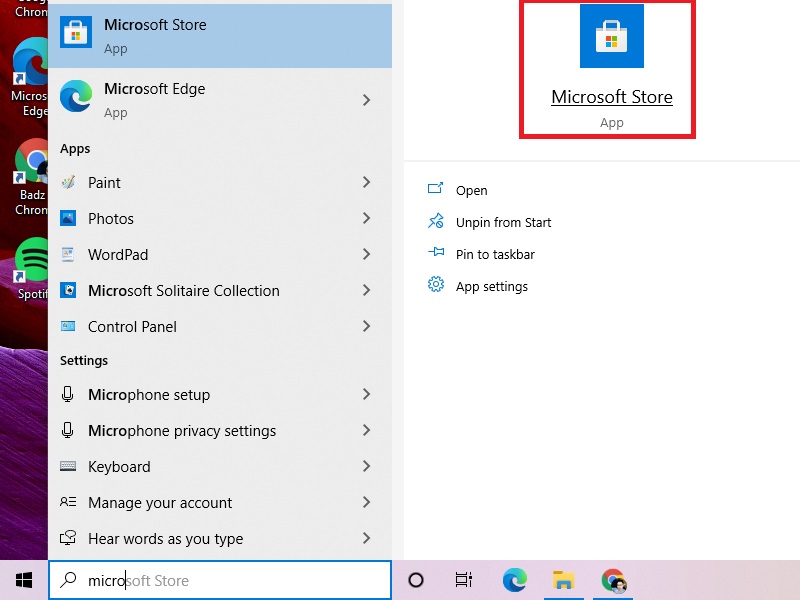The height and width of the screenshot is (600, 800).
Task: Open Google Chrome from the taskbar
Action: click(613, 580)
